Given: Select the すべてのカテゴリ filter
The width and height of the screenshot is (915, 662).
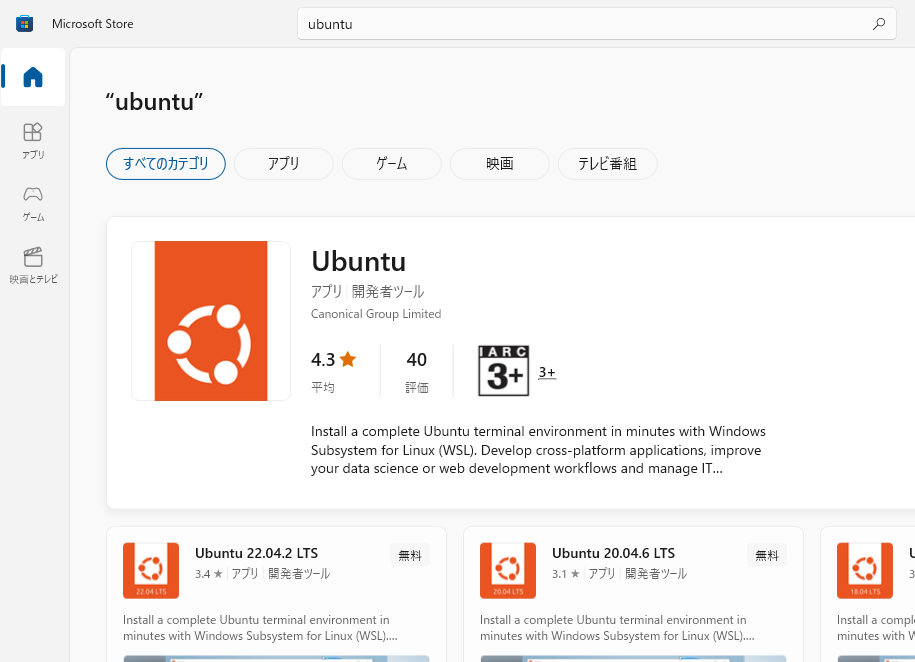Looking at the screenshot, I should click(166, 164).
